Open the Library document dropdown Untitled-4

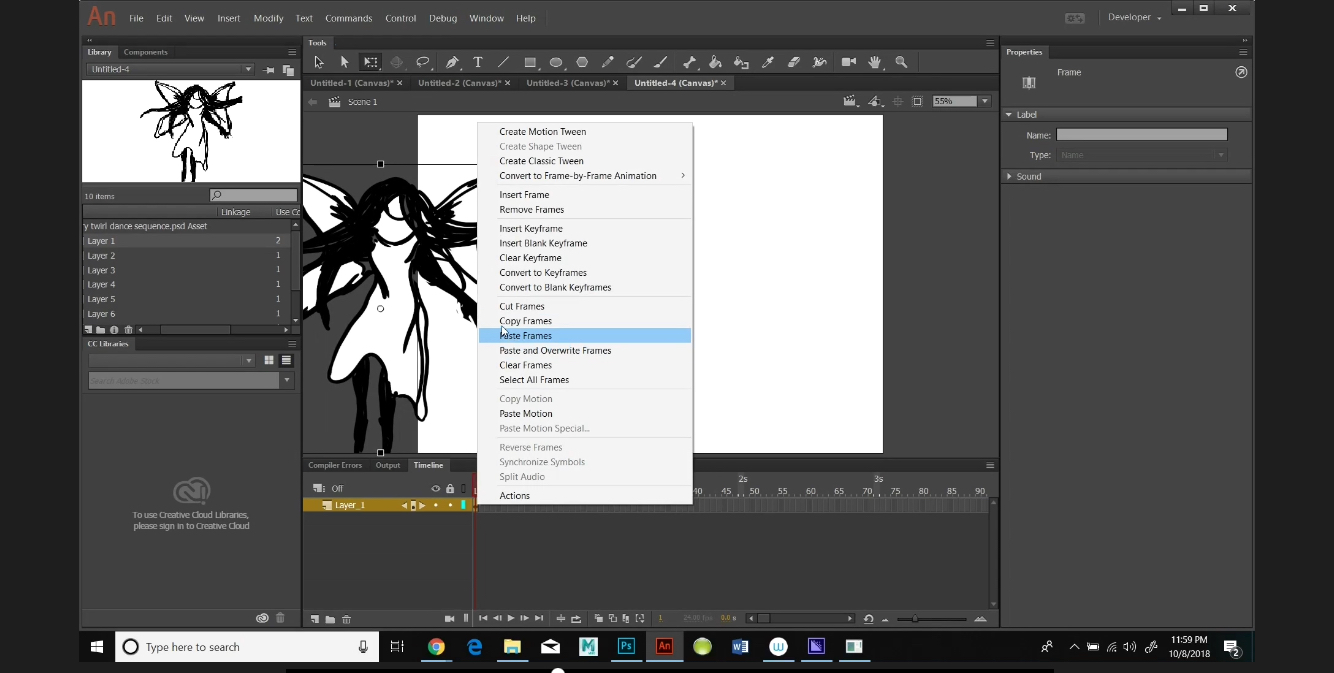point(170,70)
